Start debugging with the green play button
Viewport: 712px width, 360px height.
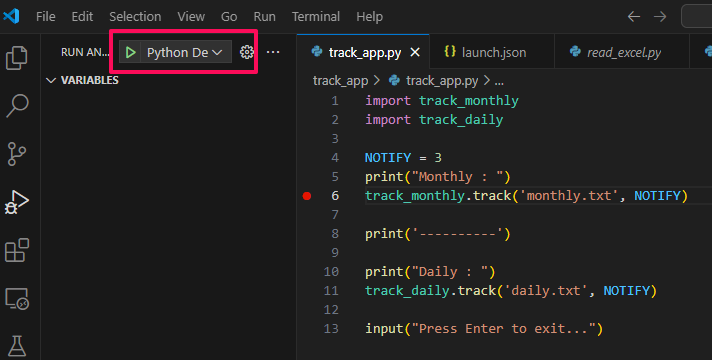tap(130, 53)
